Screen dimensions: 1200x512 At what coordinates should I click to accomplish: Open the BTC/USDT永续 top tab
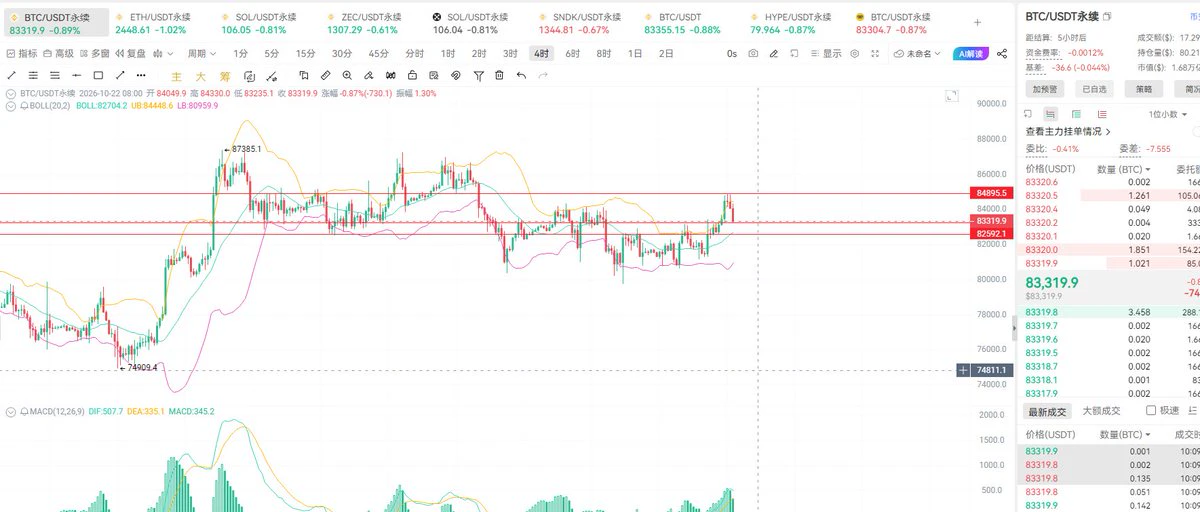(54, 23)
